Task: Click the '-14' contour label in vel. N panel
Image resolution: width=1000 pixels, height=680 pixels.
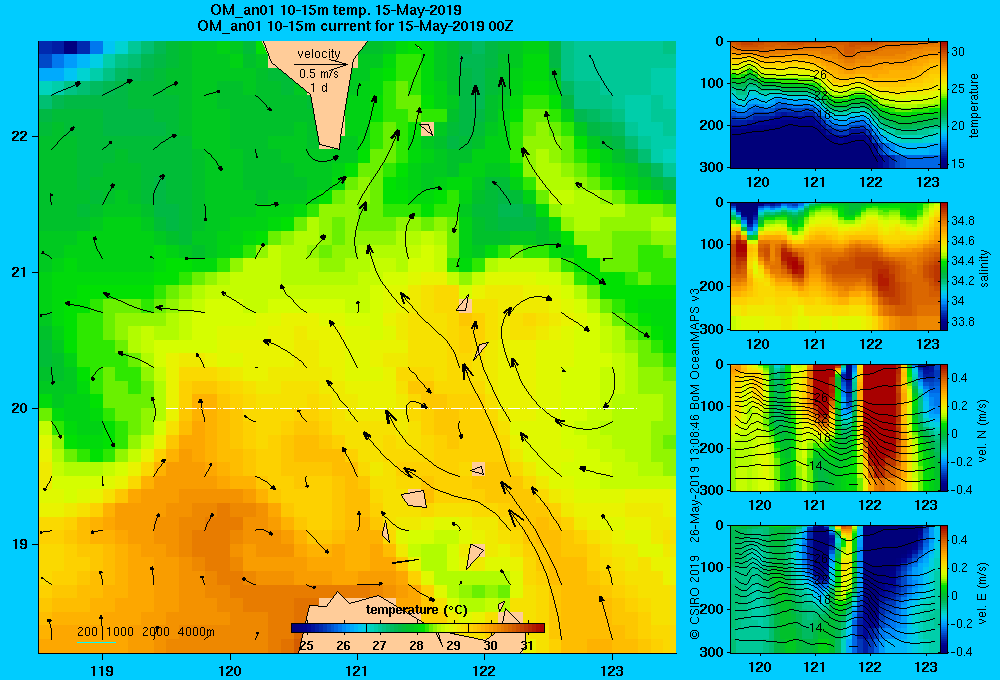Action: coord(814,466)
